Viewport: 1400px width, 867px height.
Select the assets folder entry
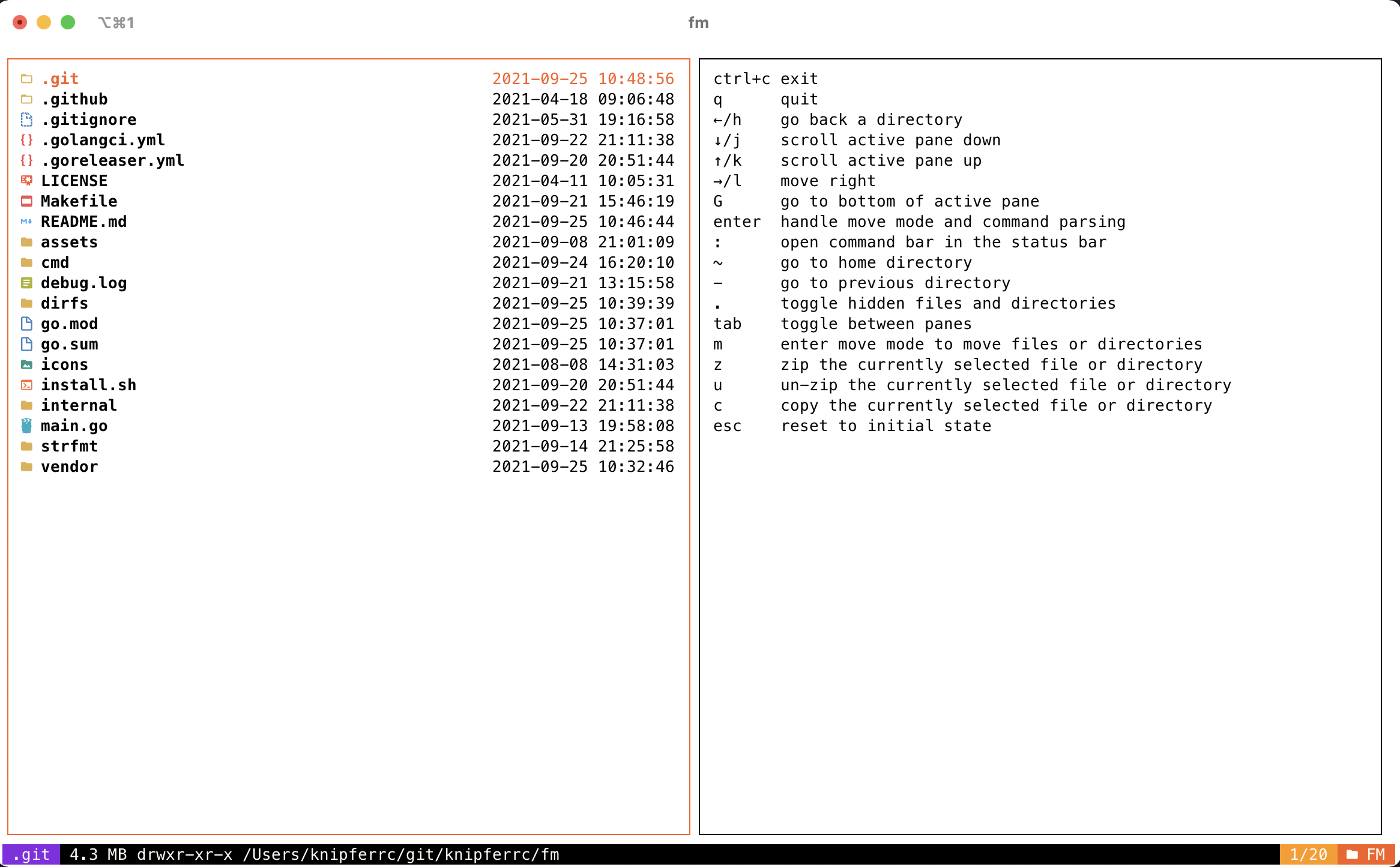[69, 242]
